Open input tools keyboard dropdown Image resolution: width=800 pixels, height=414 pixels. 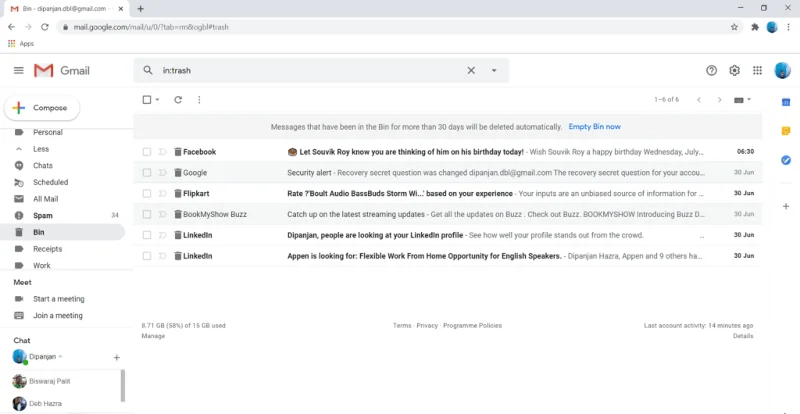pyautogui.click(x=742, y=100)
